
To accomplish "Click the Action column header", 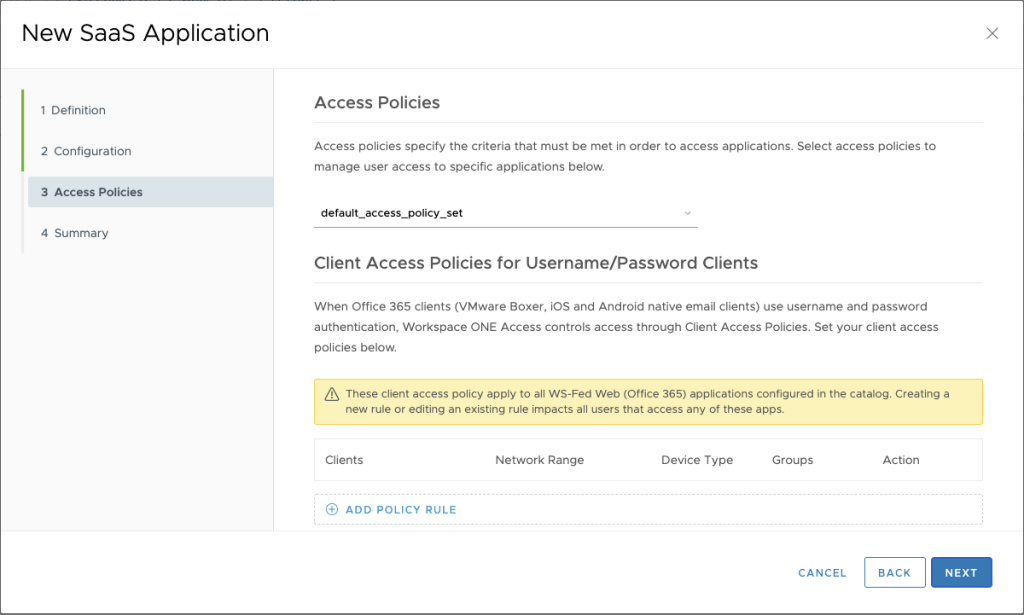I will point(900,460).
